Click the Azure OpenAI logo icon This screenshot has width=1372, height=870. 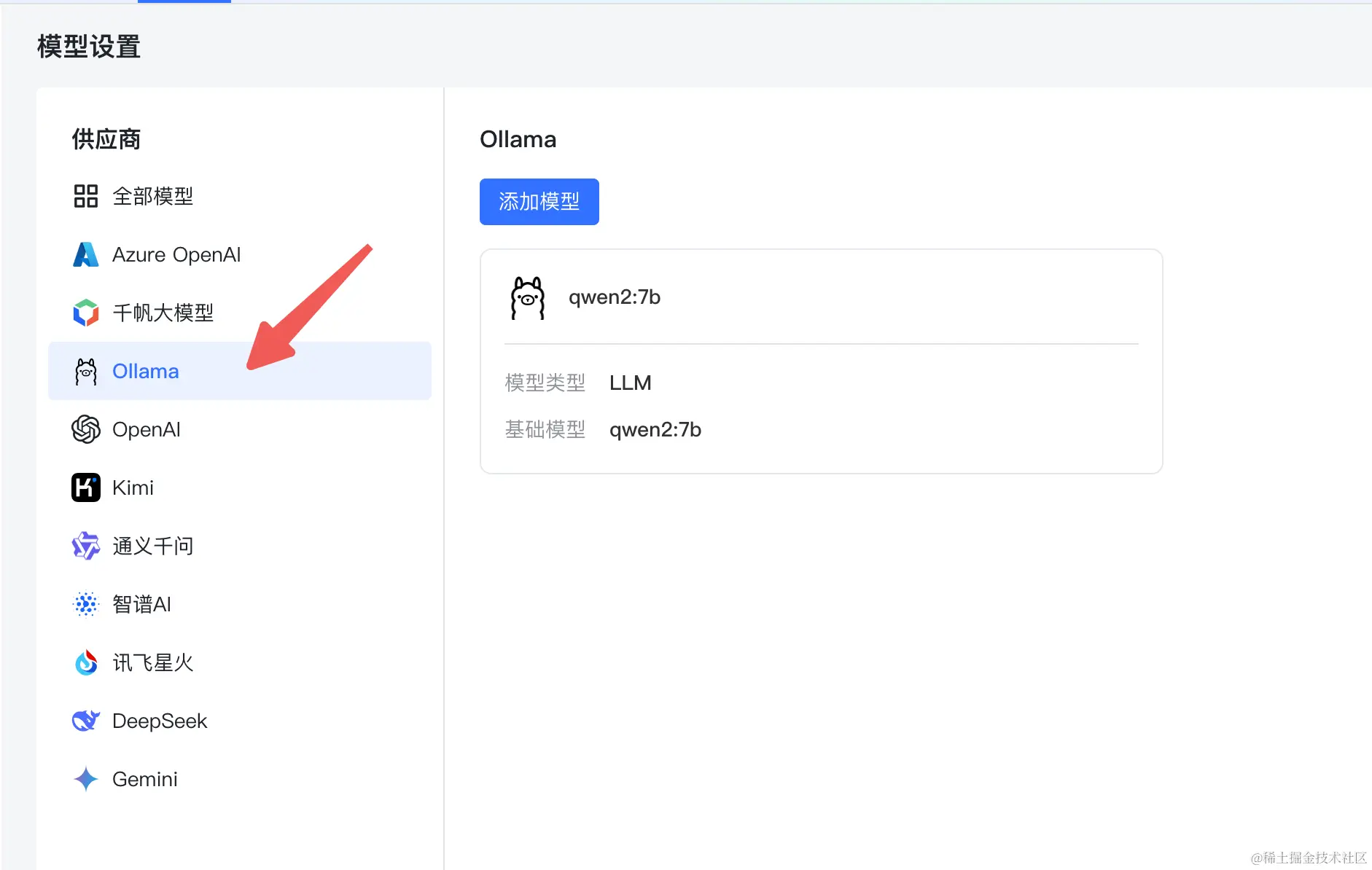click(x=86, y=254)
